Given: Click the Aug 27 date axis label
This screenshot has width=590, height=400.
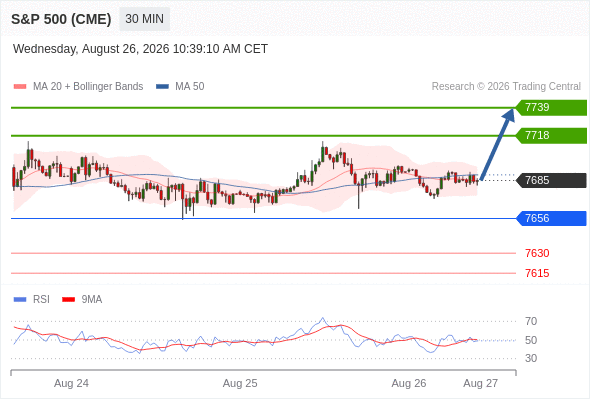Looking at the screenshot, I should coord(481,383).
